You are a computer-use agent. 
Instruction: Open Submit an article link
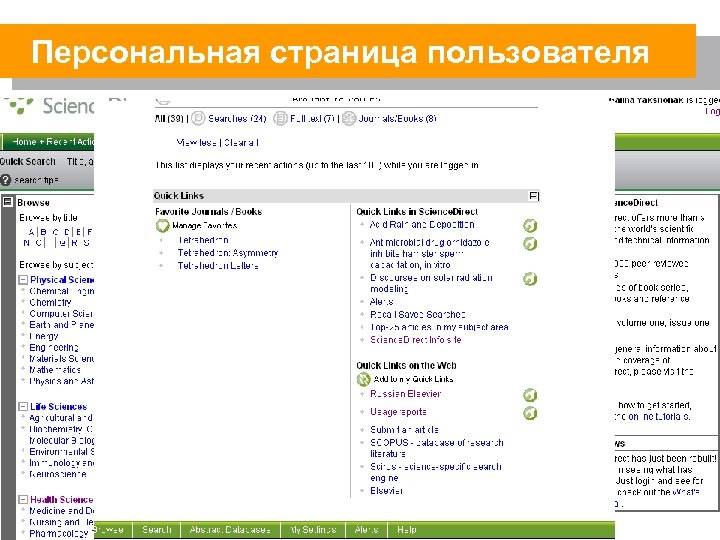pos(404,430)
